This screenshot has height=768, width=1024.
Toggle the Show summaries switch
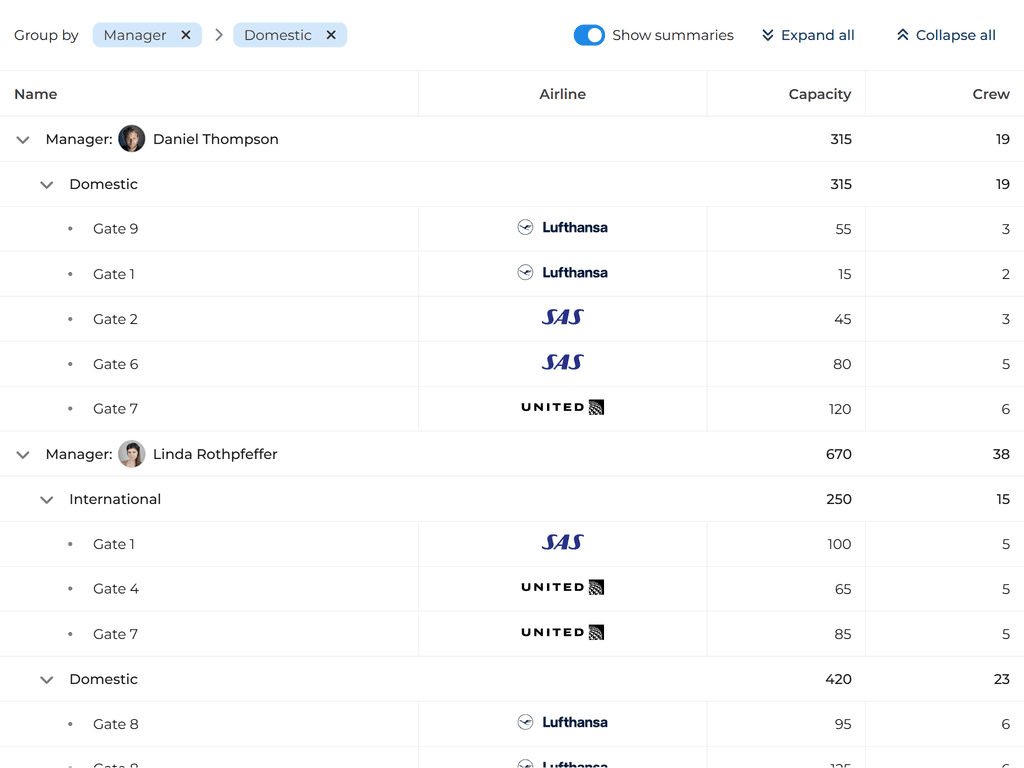(589, 35)
